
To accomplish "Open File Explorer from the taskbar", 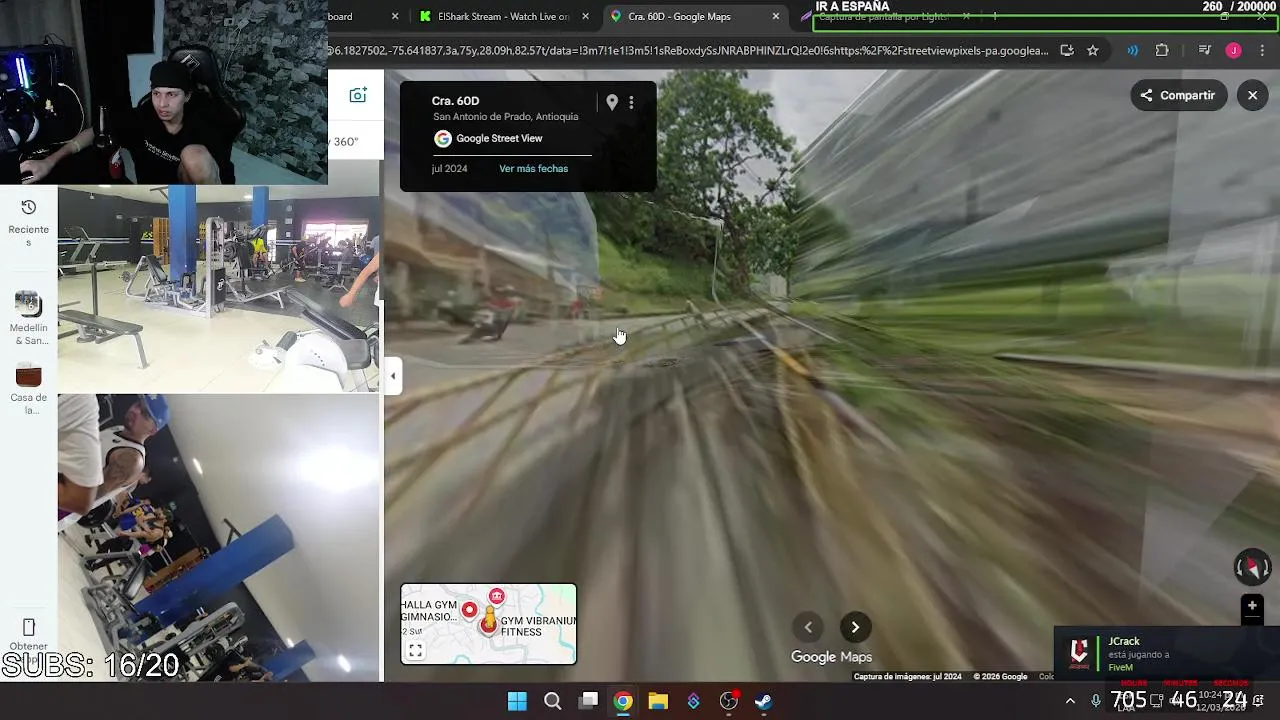I will point(658,701).
